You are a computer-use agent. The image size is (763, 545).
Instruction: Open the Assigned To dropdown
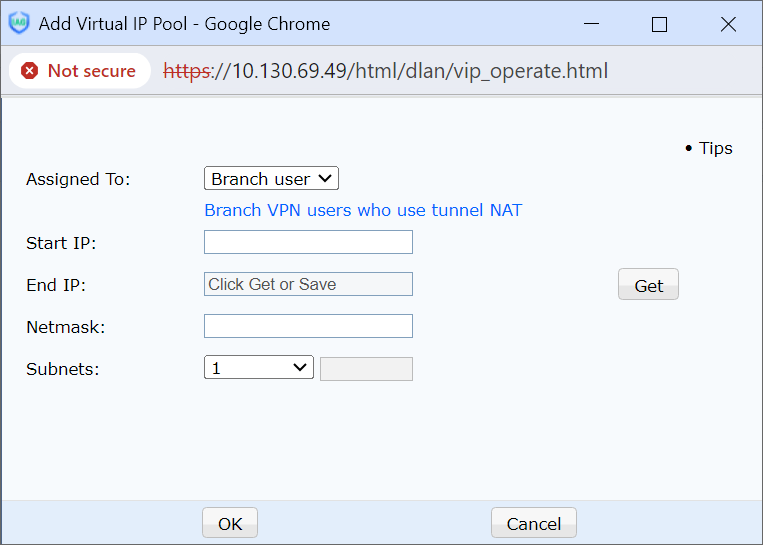tap(271, 179)
